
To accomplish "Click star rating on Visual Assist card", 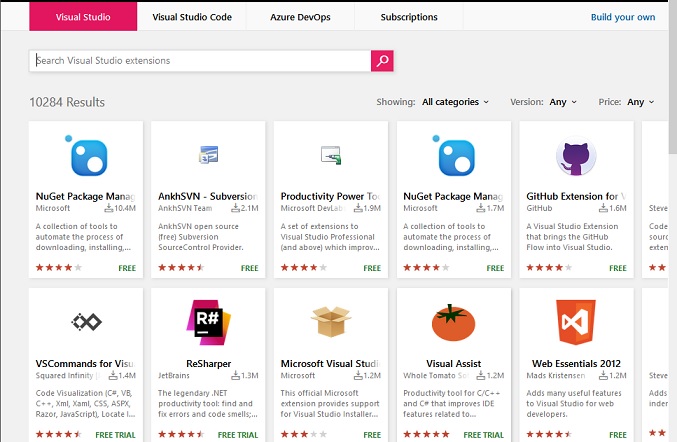I will [x=427, y=434].
